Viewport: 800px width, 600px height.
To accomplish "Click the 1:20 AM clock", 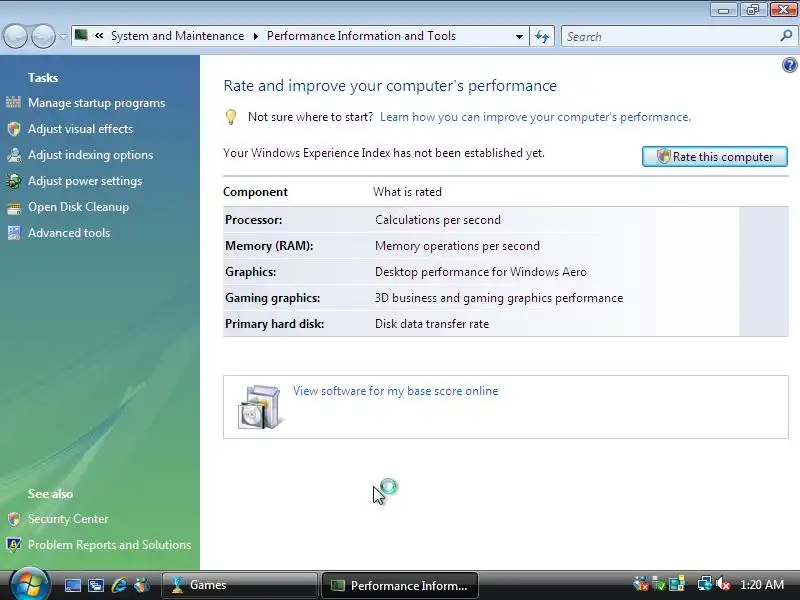I will tap(762, 585).
